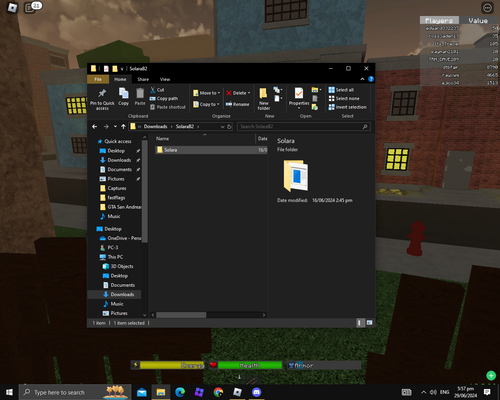Open the Roblox menu logo button
Screen dimensions: 500x400
[12, 7]
